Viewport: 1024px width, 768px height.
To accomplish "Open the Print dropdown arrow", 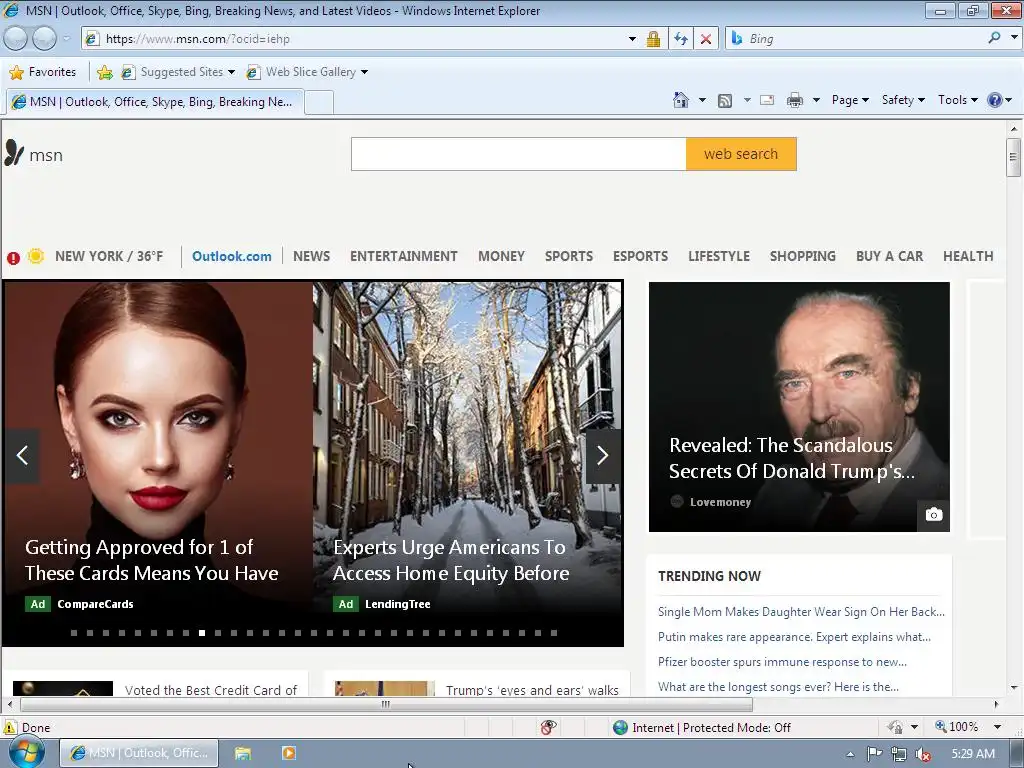I will coord(816,101).
